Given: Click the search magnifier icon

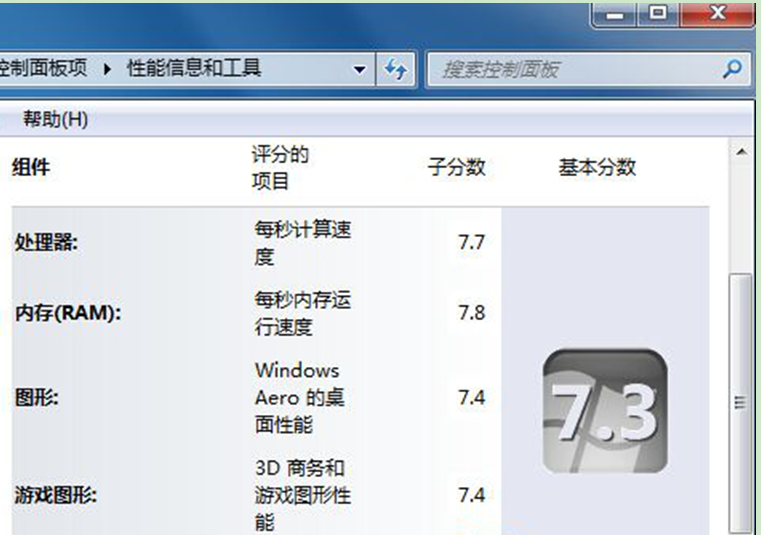Looking at the screenshot, I should point(732,69).
